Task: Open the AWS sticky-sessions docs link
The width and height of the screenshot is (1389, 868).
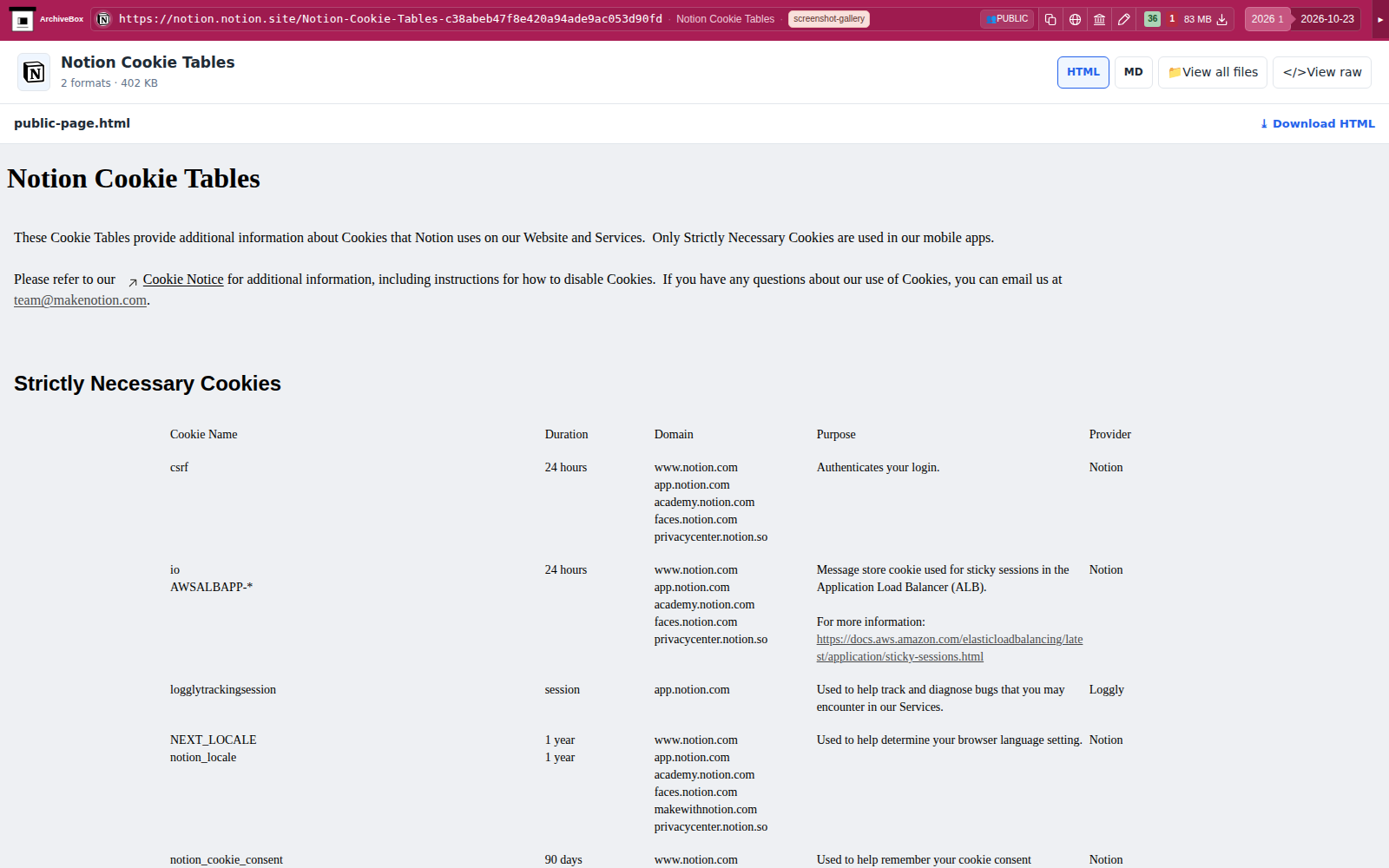Action: click(x=950, y=648)
